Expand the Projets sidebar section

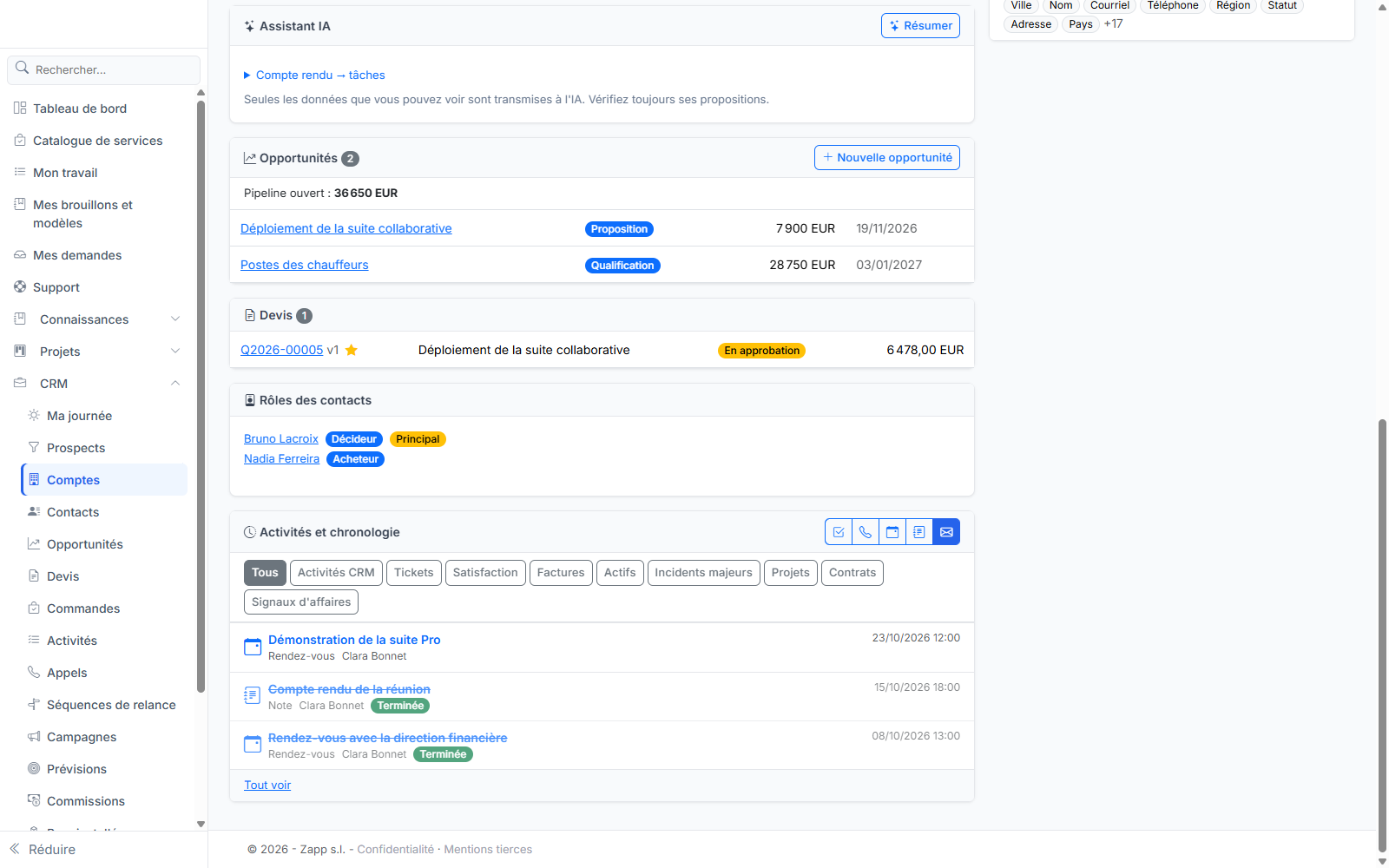[175, 352]
